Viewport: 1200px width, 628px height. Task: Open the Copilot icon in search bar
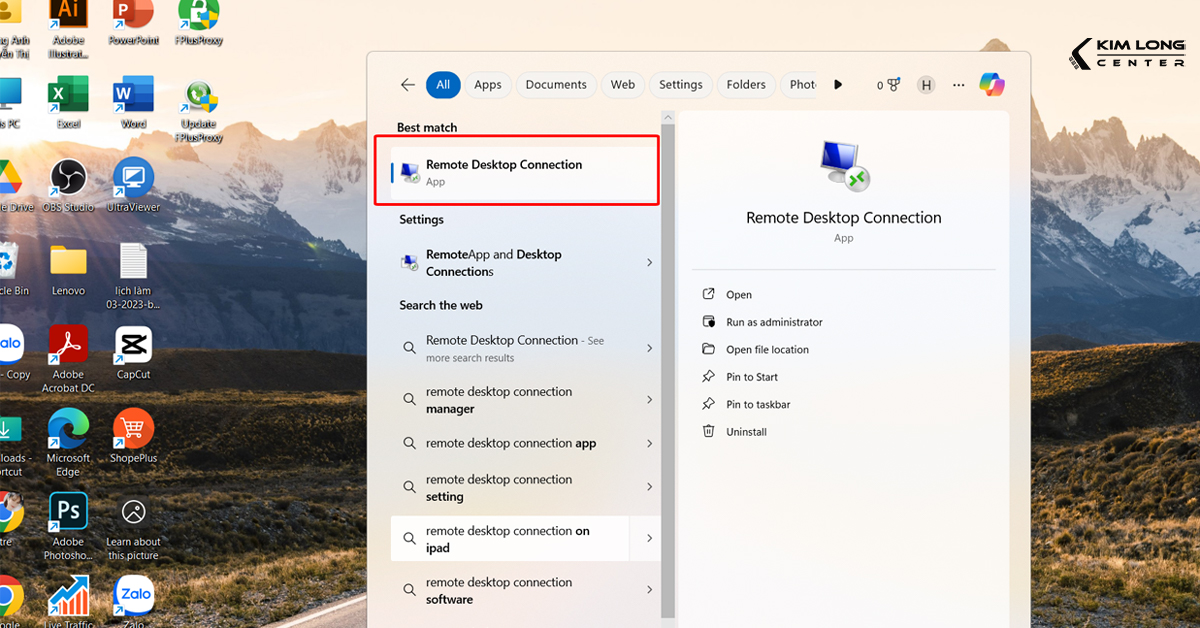click(x=990, y=85)
